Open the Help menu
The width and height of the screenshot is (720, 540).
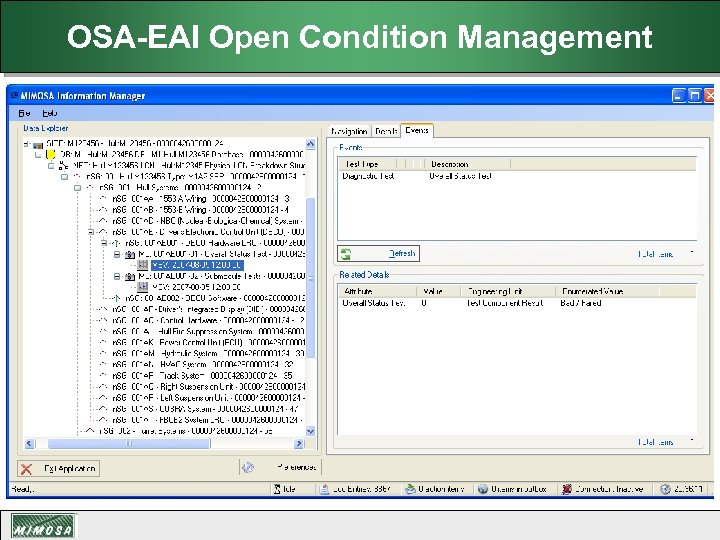point(50,113)
